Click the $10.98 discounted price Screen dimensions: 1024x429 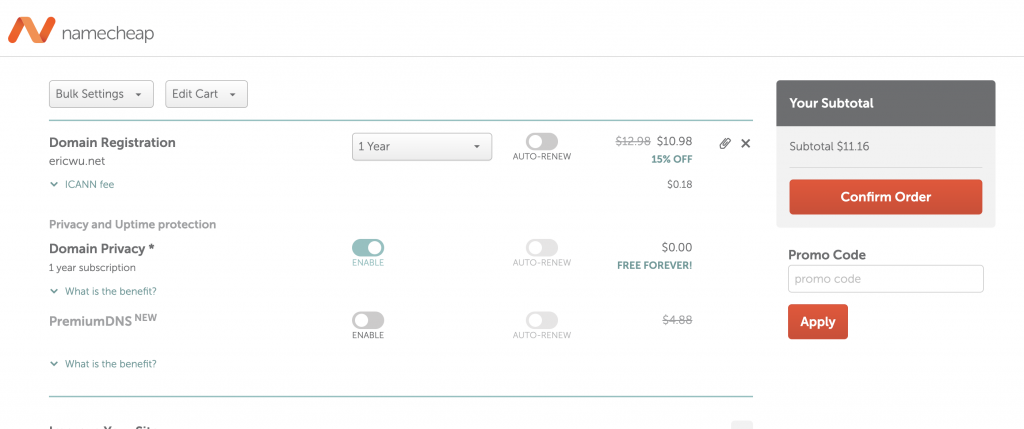click(x=675, y=141)
